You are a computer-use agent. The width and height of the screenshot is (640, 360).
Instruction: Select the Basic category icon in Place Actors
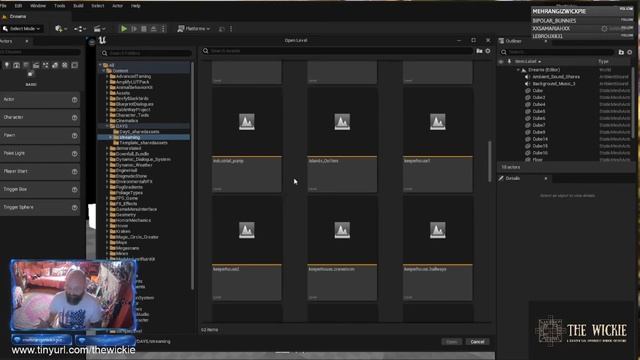click(x=31, y=74)
